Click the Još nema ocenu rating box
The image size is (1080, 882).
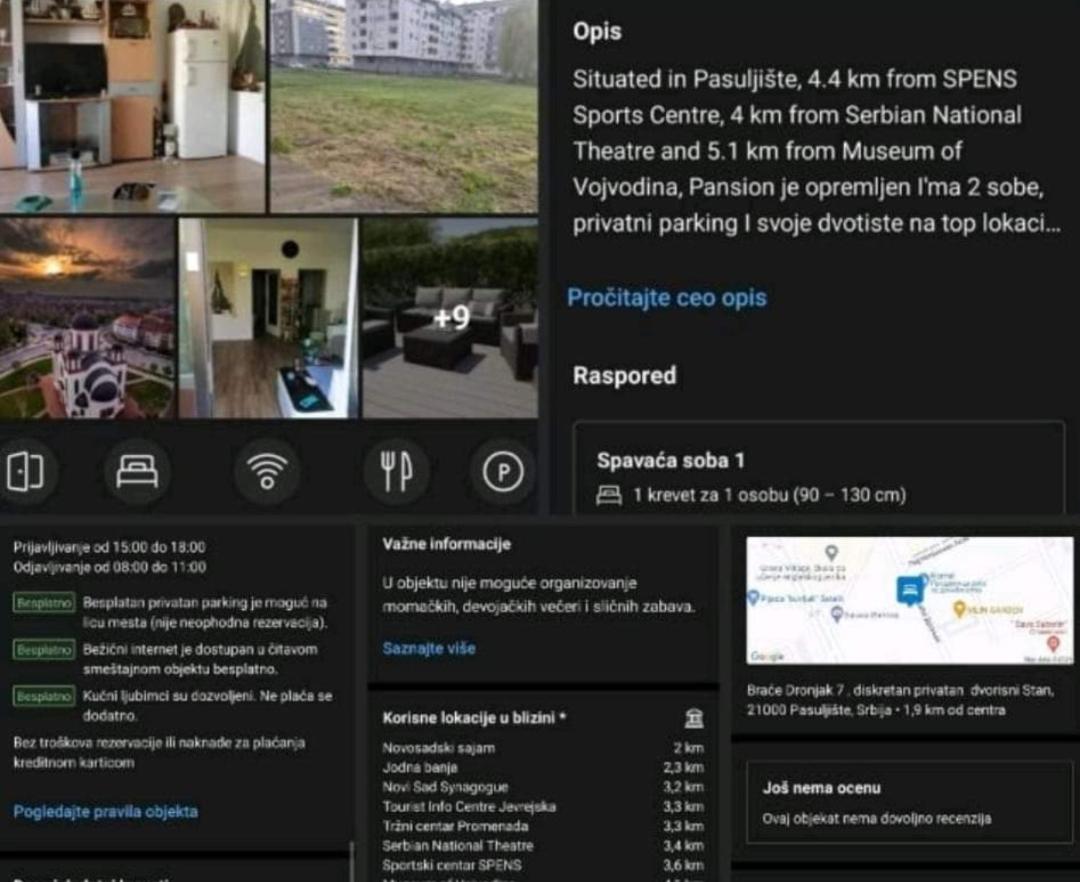coord(909,801)
